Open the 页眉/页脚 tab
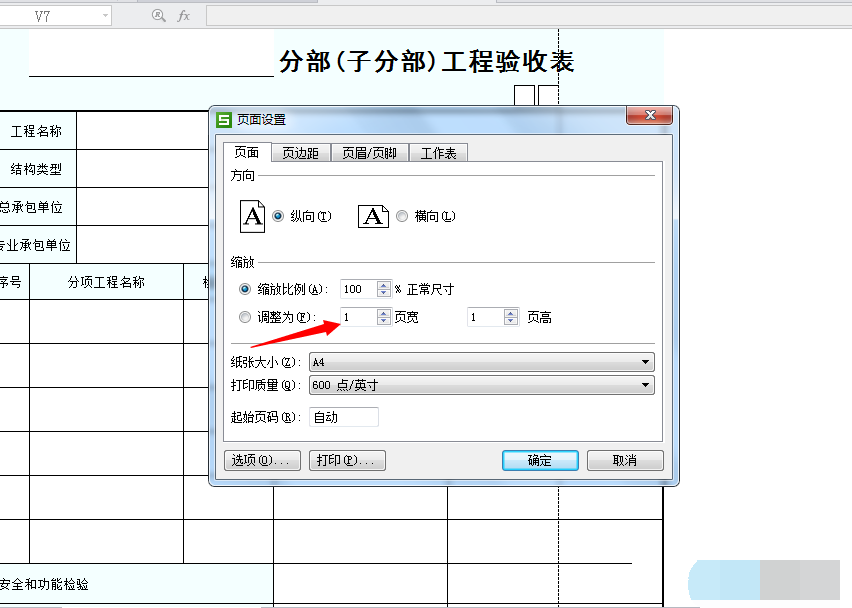Image resolution: width=852 pixels, height=608 pixels. pos(369,153)
